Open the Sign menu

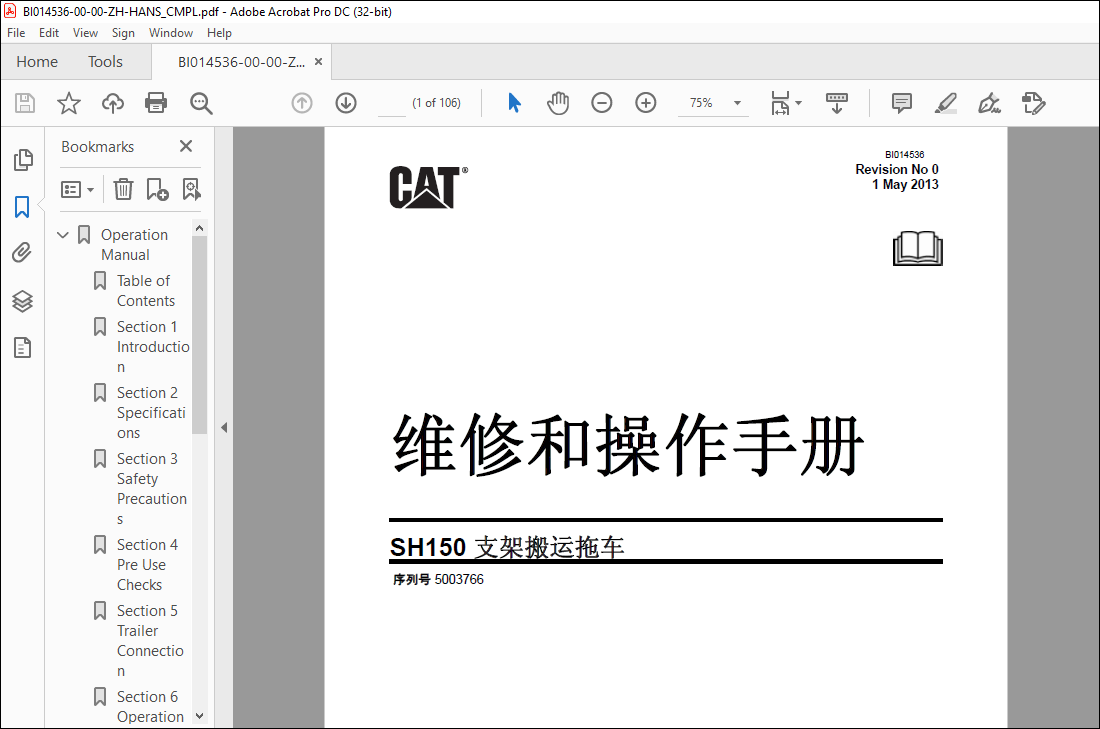[123, 33]
